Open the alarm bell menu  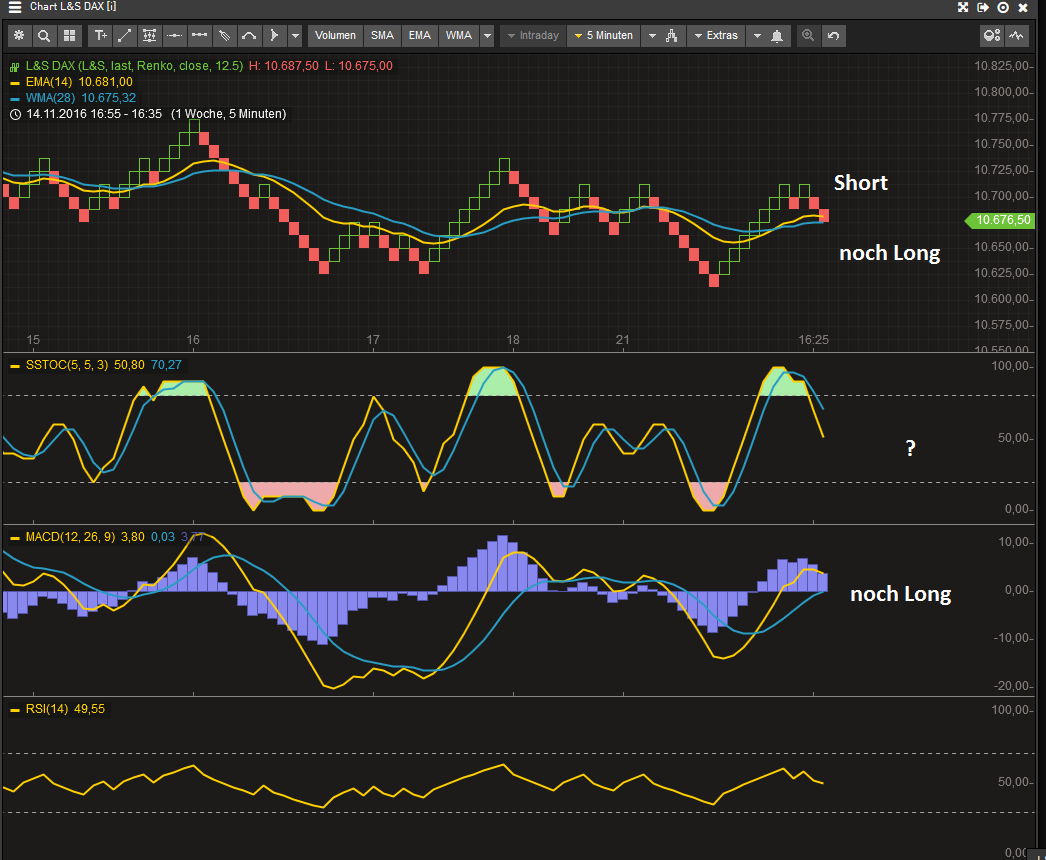click(x=776, y=36)
